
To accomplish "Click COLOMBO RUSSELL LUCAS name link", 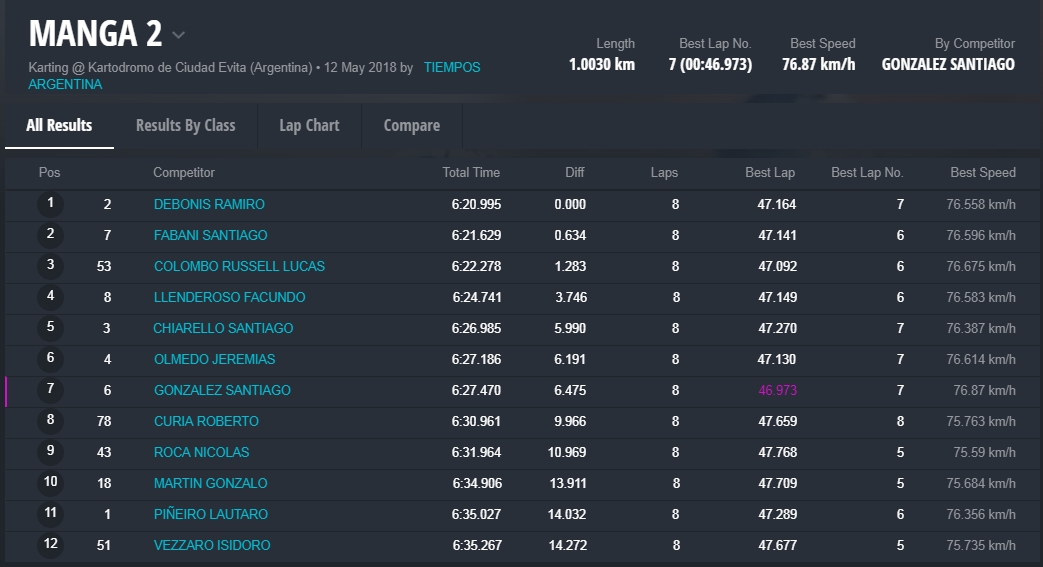I will [x=239, y=266].
